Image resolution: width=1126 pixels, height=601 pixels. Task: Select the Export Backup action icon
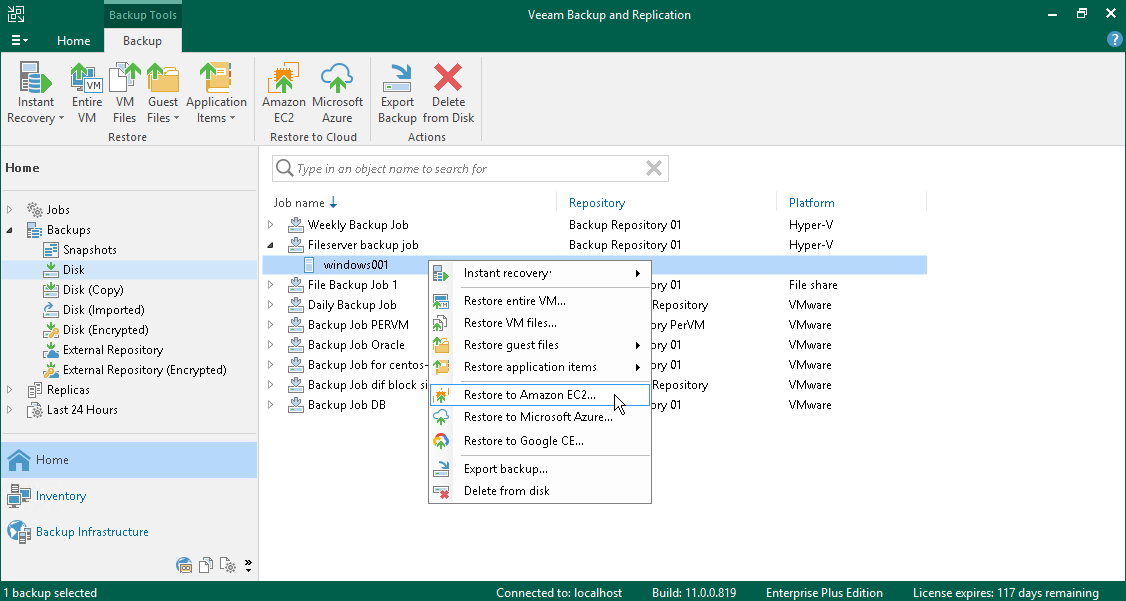tap(397, 90)
